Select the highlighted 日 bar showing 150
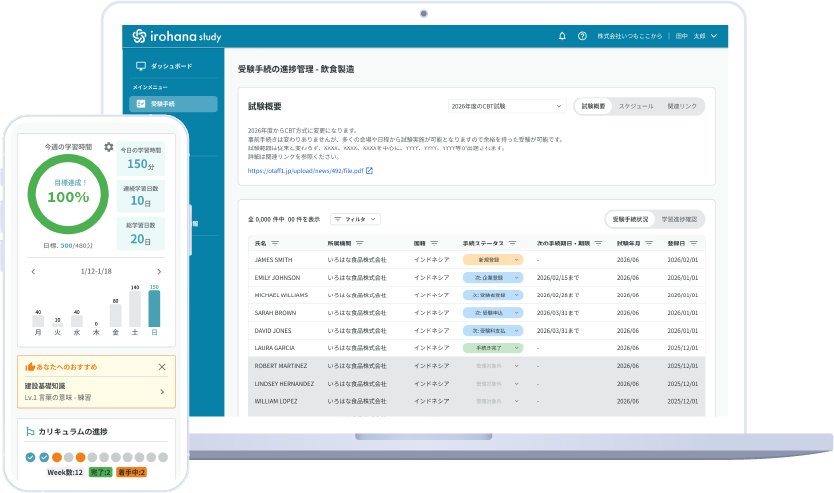This screenshot has height=493, width=834. click(x=154, y=309)
